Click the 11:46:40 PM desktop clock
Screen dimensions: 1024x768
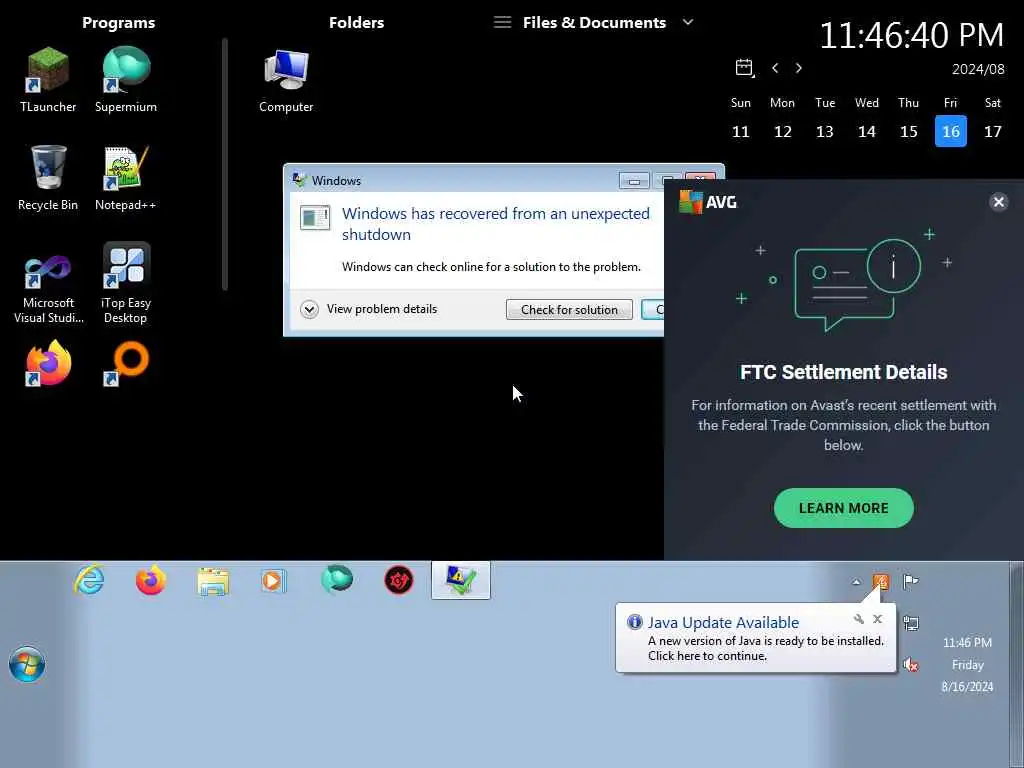911,35
